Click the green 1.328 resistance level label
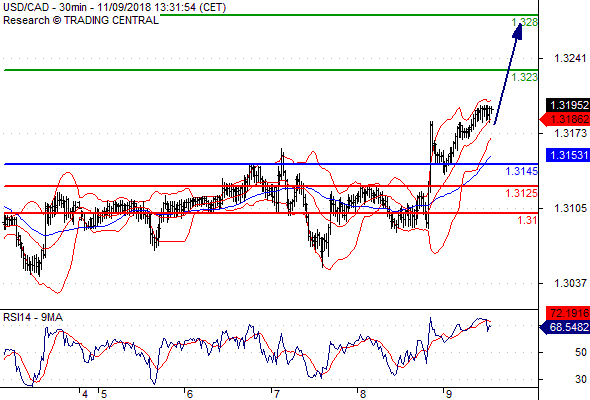 (x=525, y=22)
